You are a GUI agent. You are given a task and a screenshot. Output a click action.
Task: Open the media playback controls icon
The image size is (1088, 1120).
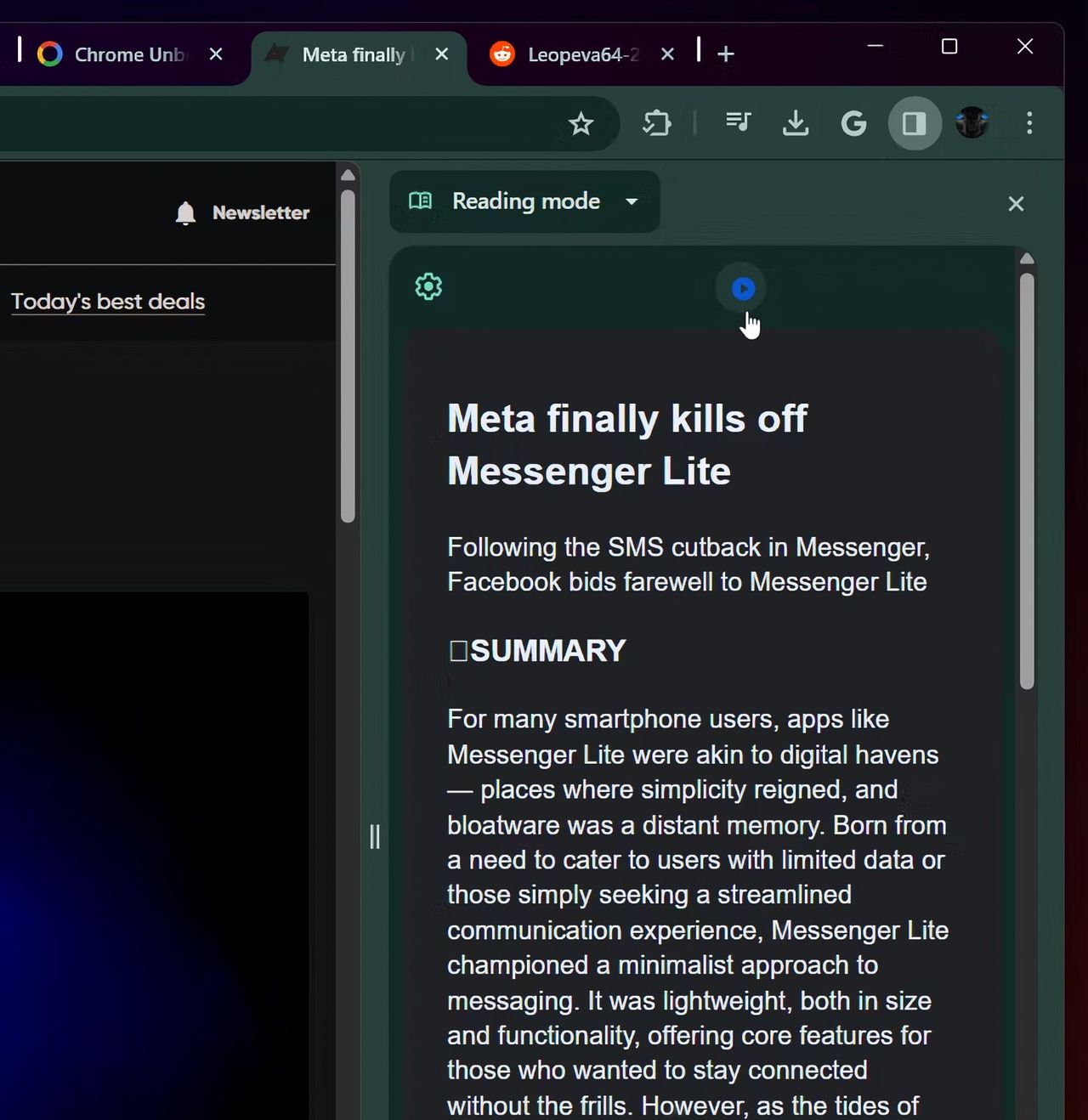[x=738, y=123]
